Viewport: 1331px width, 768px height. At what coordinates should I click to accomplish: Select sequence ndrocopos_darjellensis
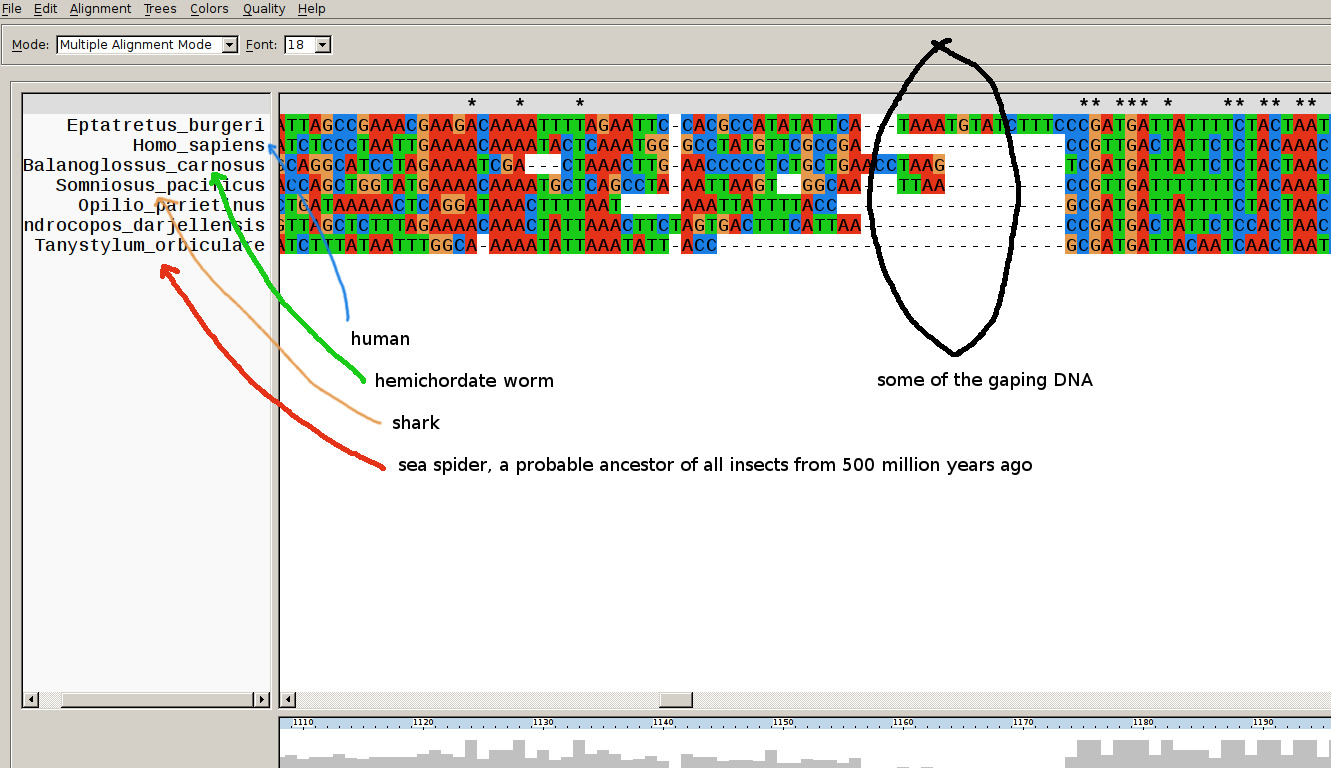point(144,225)
